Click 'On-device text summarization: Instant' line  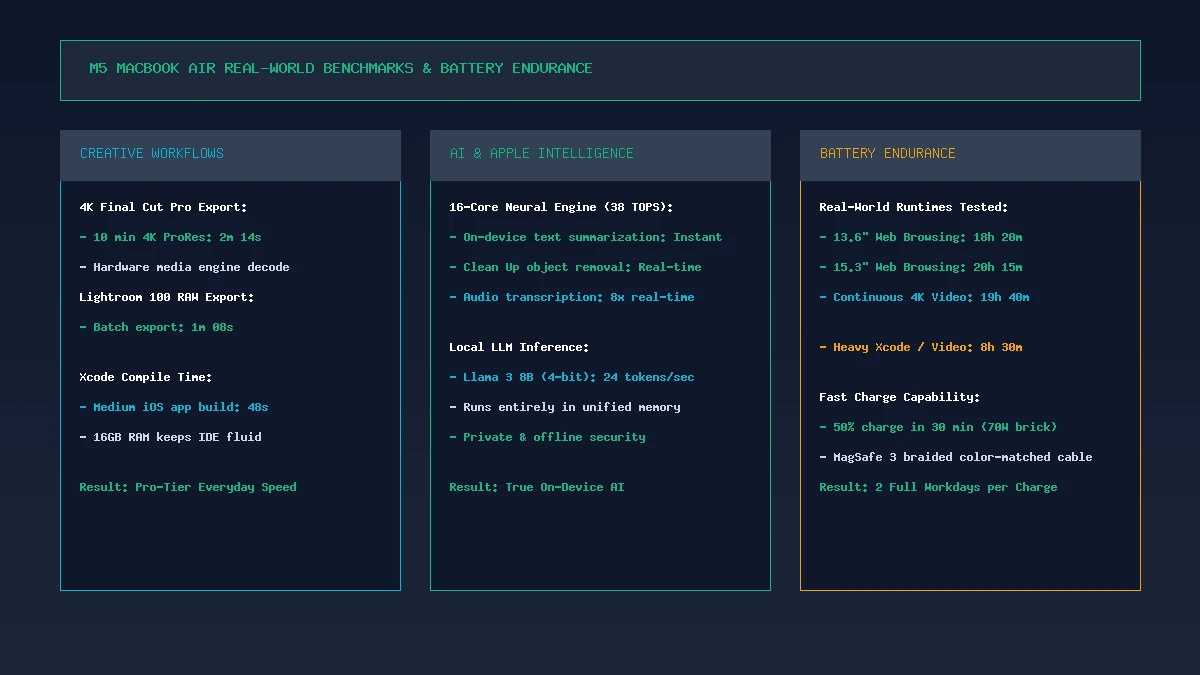585,237
